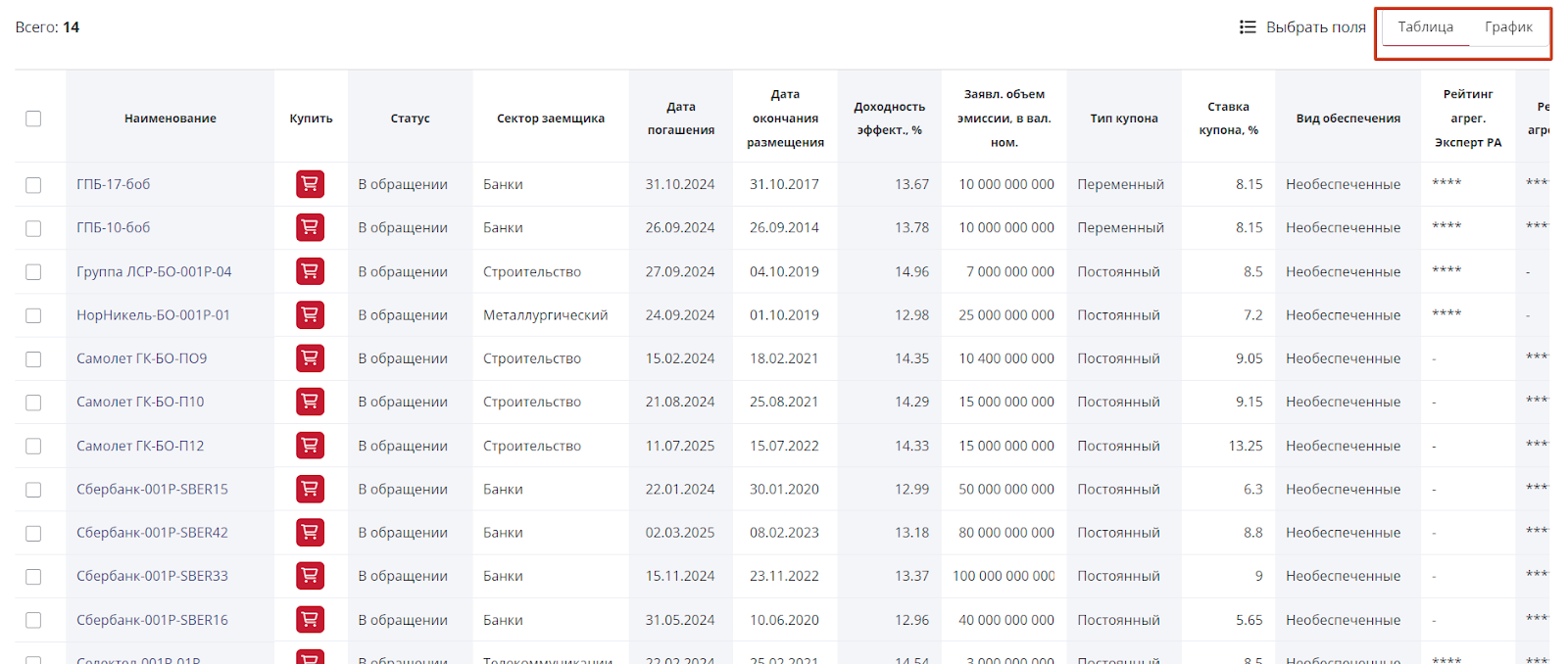1568x664 pixels.
Task: Select checkbox for НорНикель-БО-001Р-01
Action: 33,315
